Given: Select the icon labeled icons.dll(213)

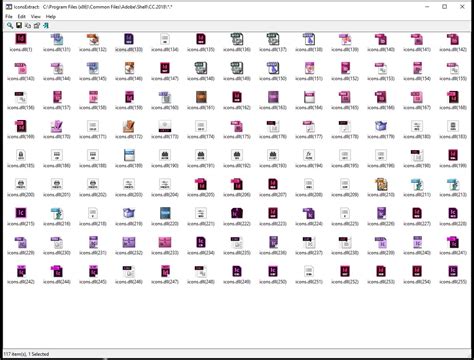Looking at the screenshot, I should point(453,184).
